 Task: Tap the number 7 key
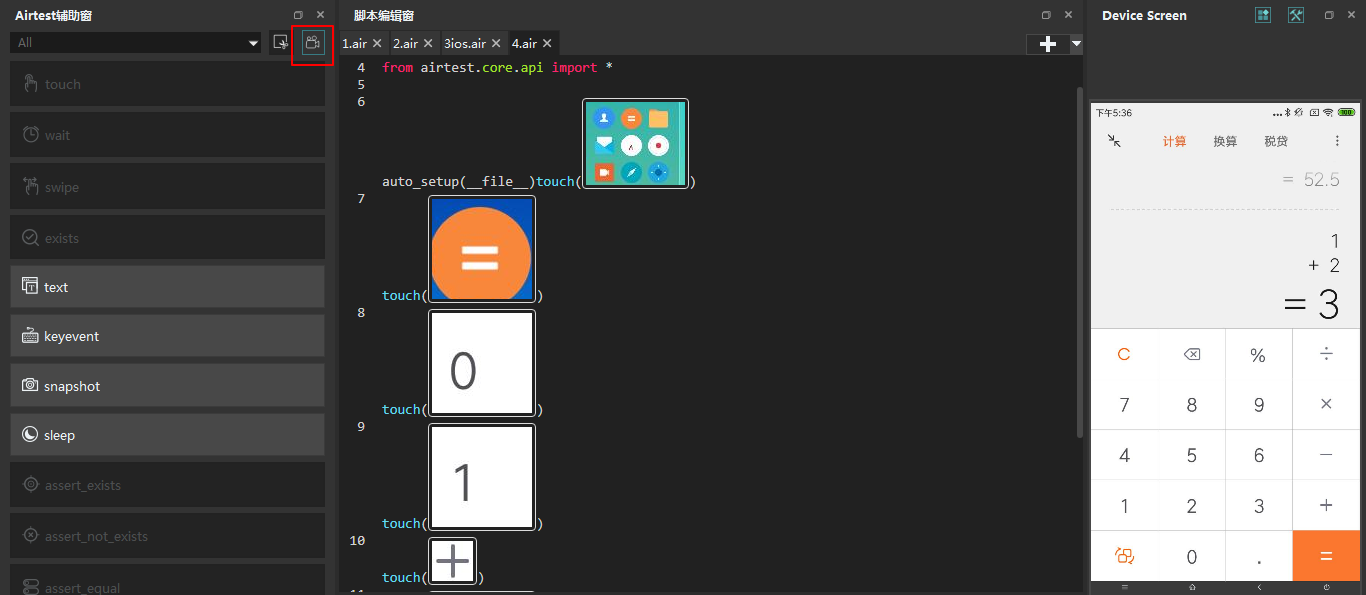pos(1124,404)
